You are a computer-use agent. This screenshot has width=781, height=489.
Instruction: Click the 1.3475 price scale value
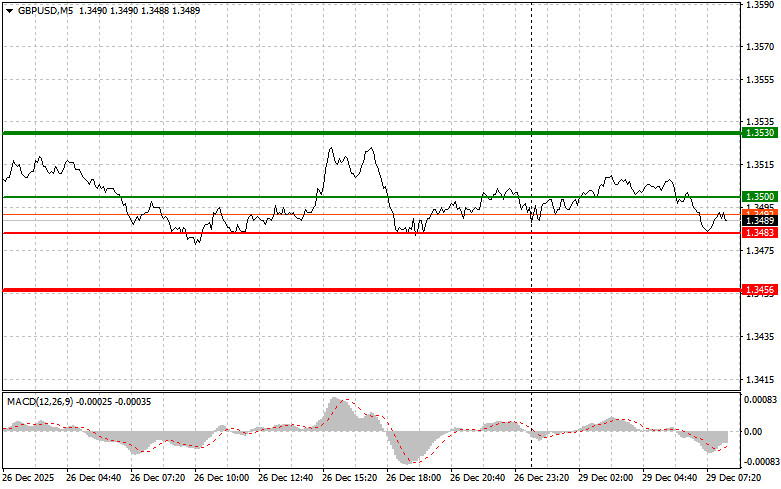(x=760, y=250)
